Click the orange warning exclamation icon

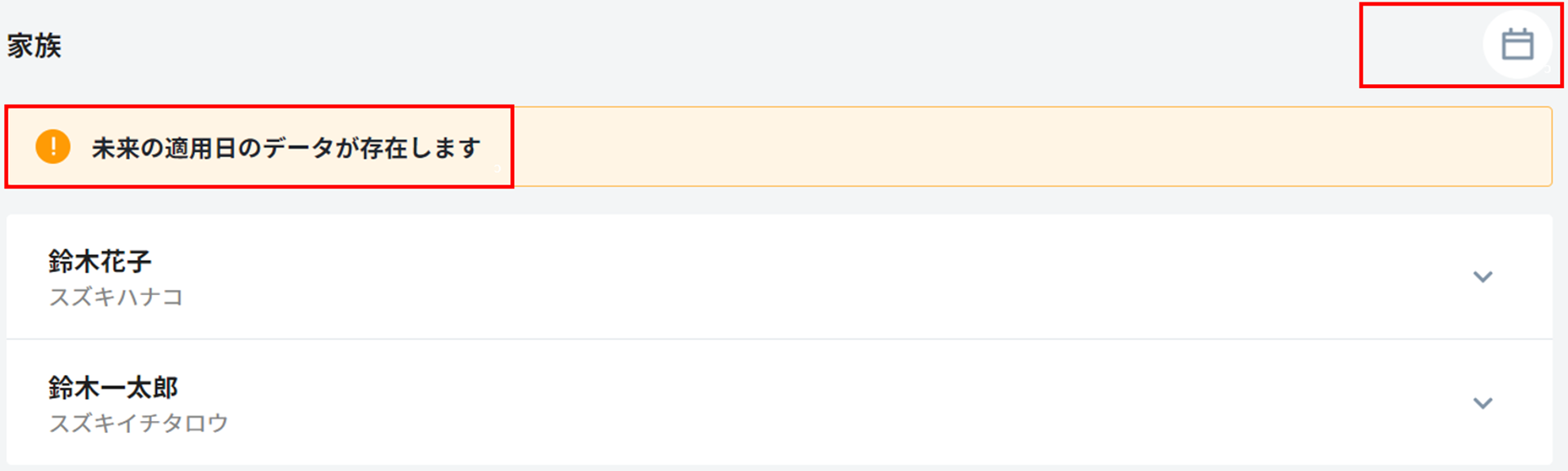point(53,147)
